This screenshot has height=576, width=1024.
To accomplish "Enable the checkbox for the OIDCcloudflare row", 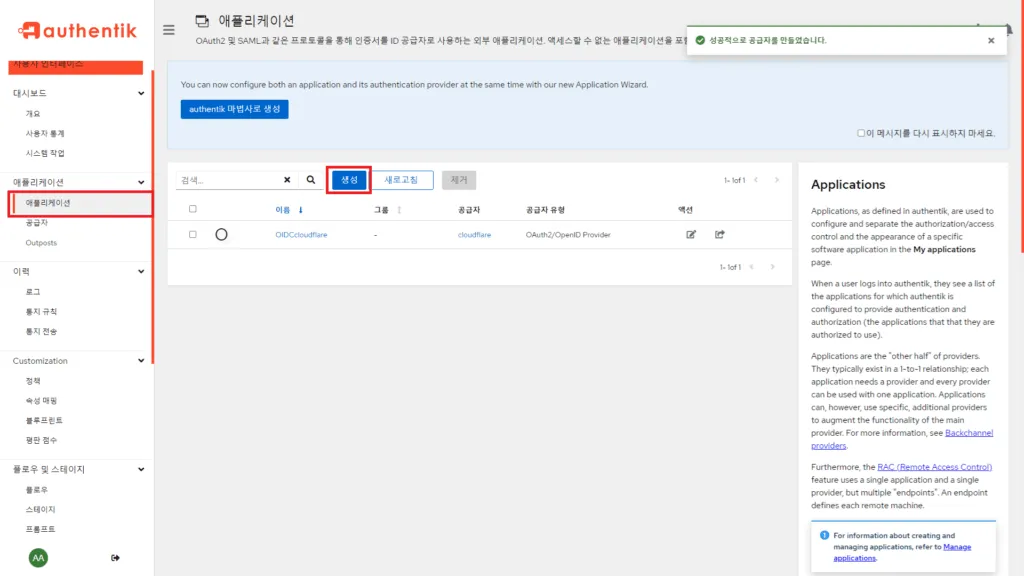I will pos(193,234).
